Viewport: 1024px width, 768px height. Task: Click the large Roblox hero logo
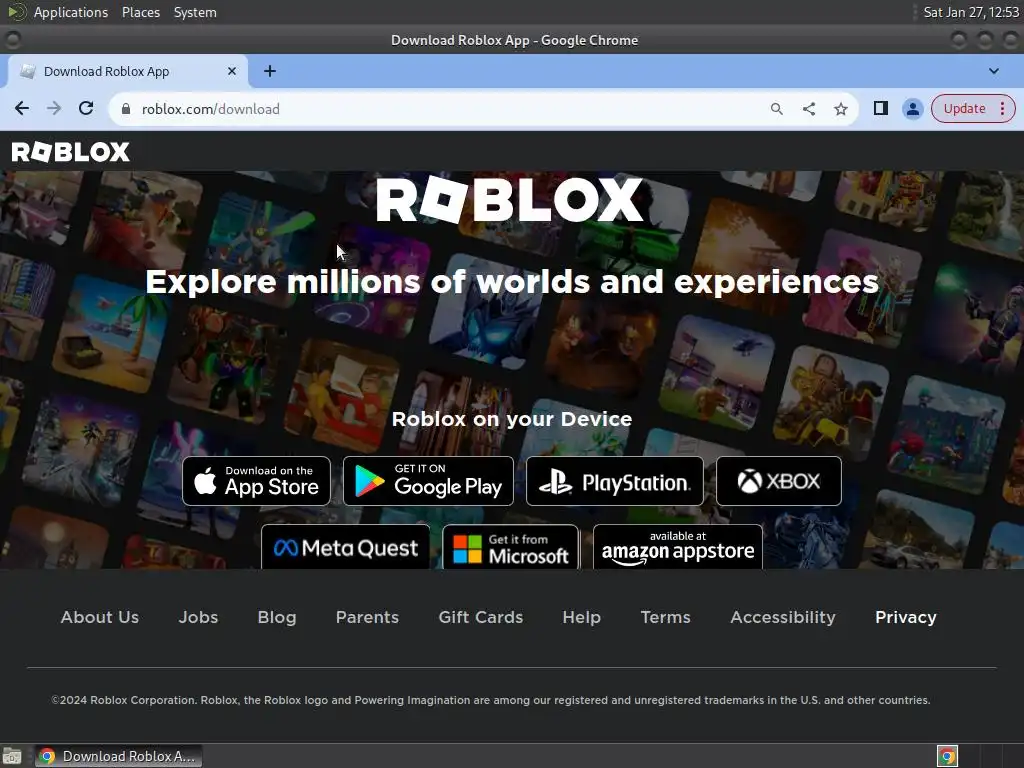click(x=510, y=200)
